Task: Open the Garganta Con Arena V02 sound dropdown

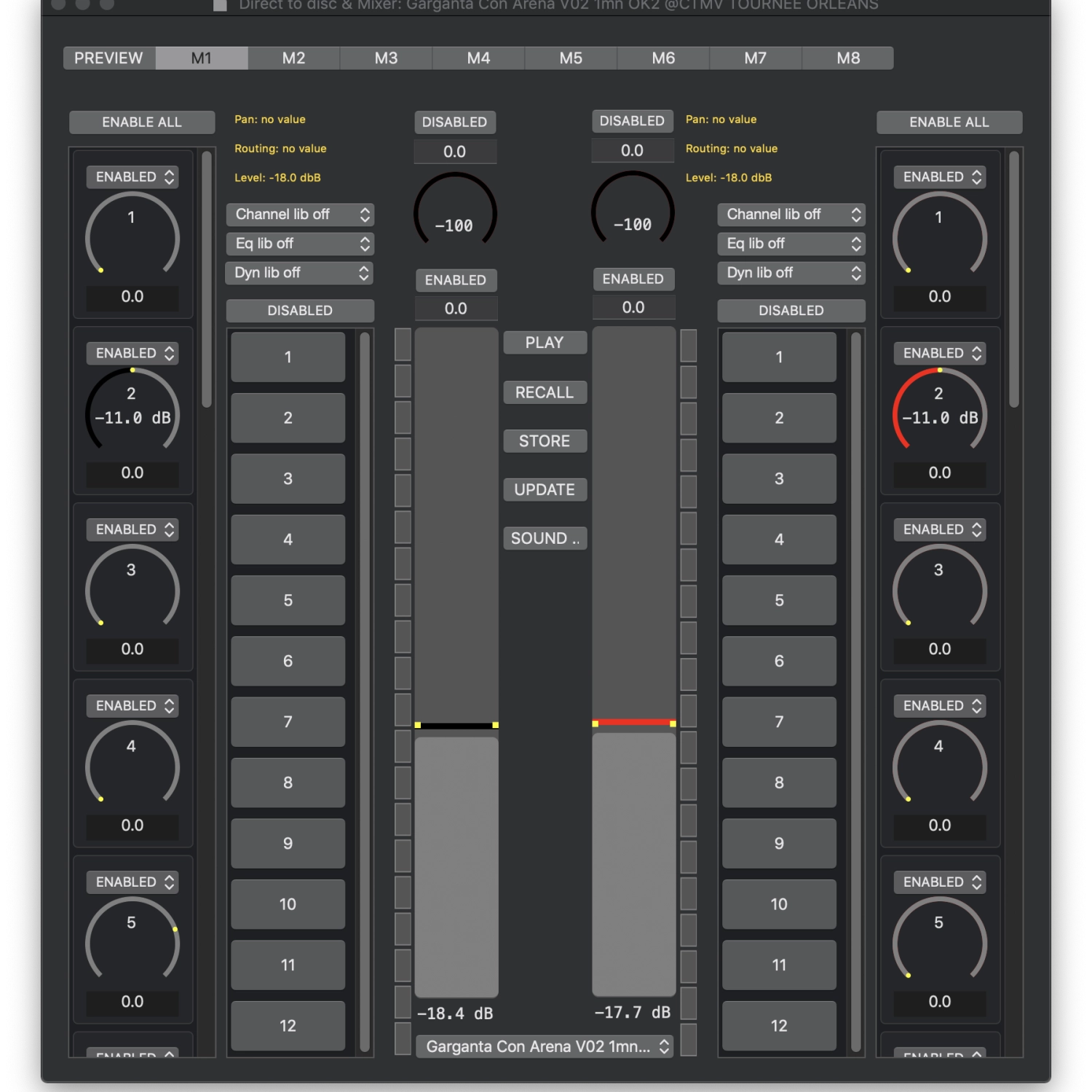Action: 545,1047
